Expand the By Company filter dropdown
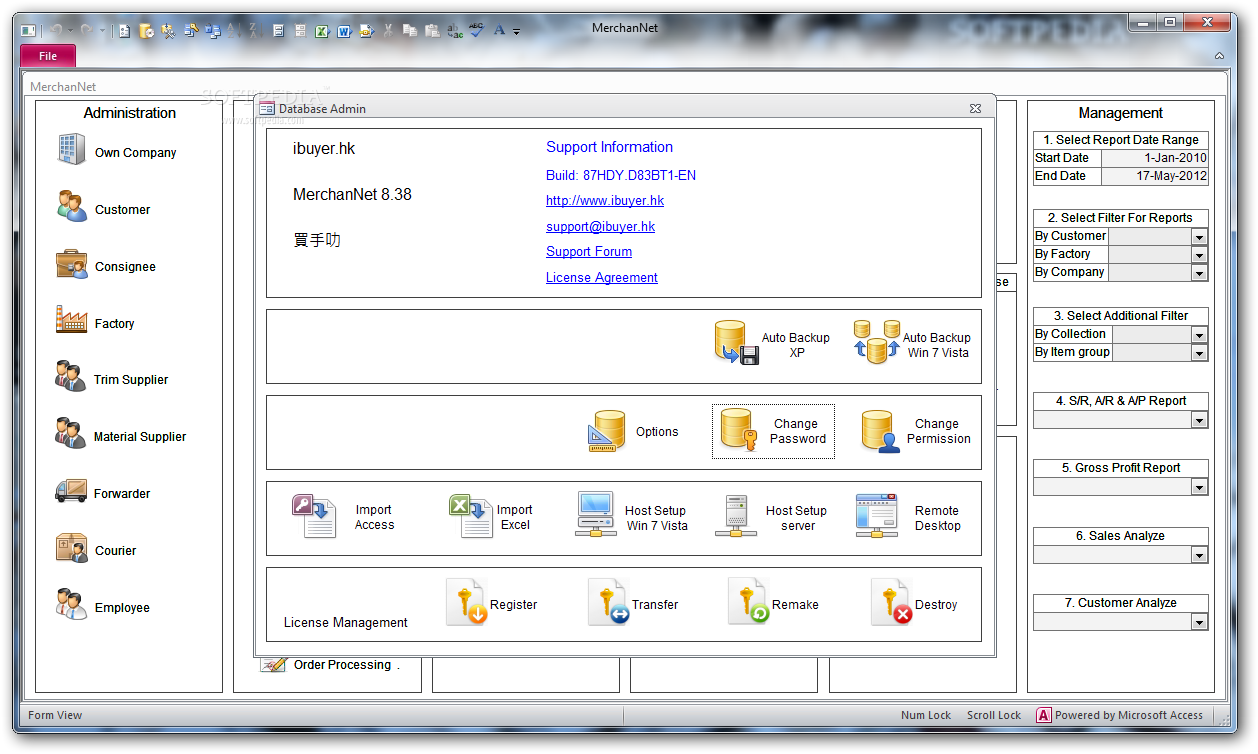 1200,273
